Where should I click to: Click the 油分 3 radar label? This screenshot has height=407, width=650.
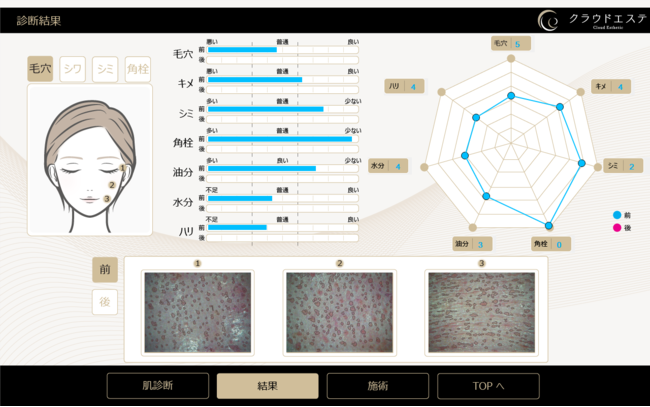click(x=472, y=244)
